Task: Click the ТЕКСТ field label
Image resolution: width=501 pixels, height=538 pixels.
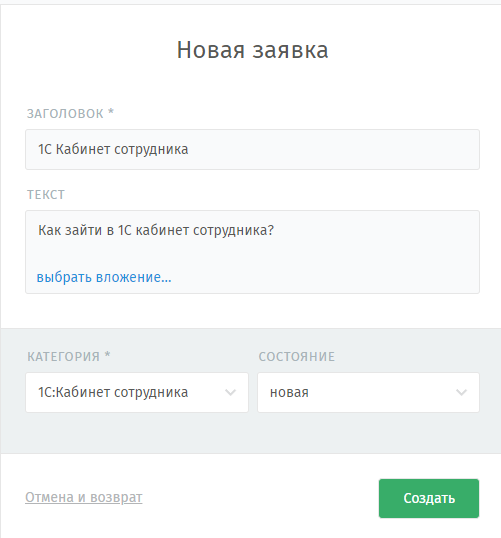Action: [46, 195]
